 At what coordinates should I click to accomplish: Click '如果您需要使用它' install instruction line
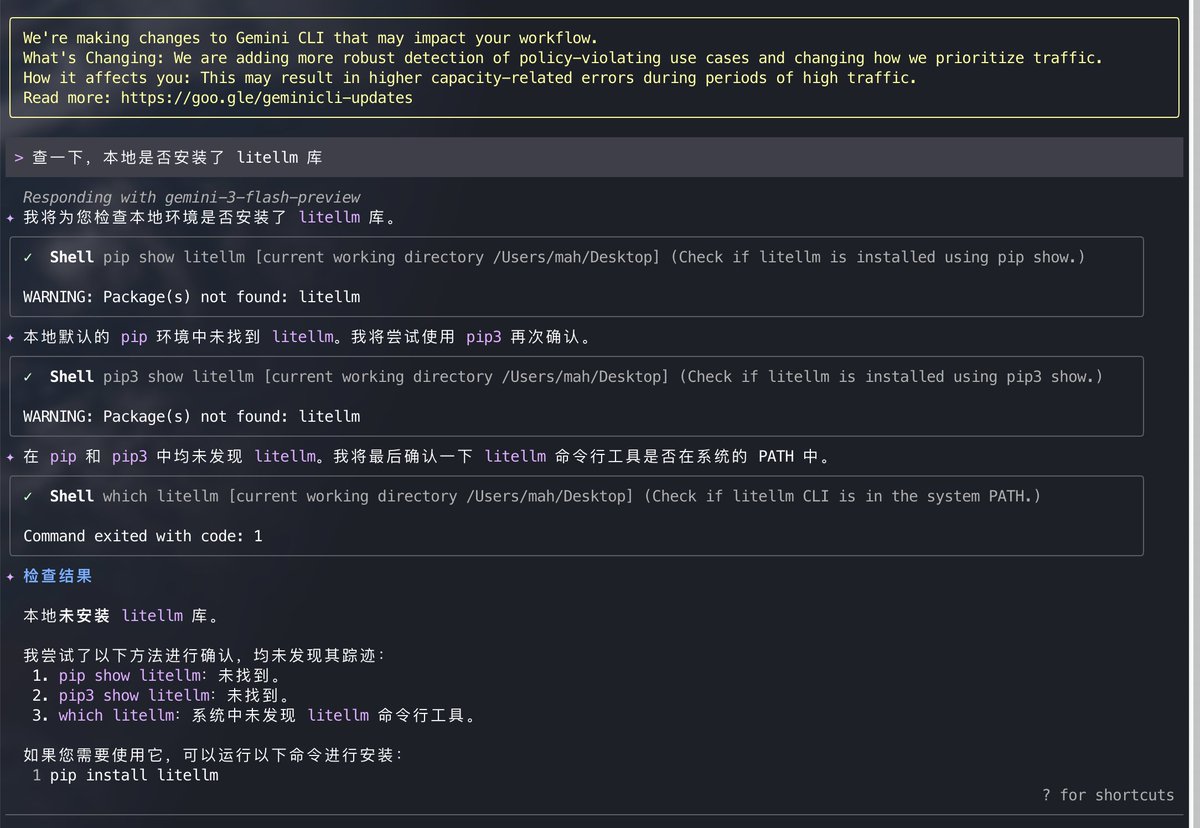[213, 755]
